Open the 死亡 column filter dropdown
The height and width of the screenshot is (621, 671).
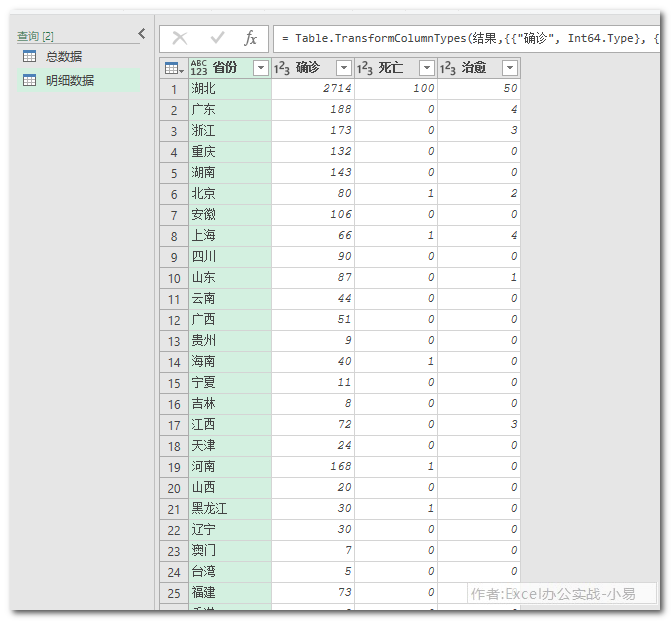click(x=427, y=68)
